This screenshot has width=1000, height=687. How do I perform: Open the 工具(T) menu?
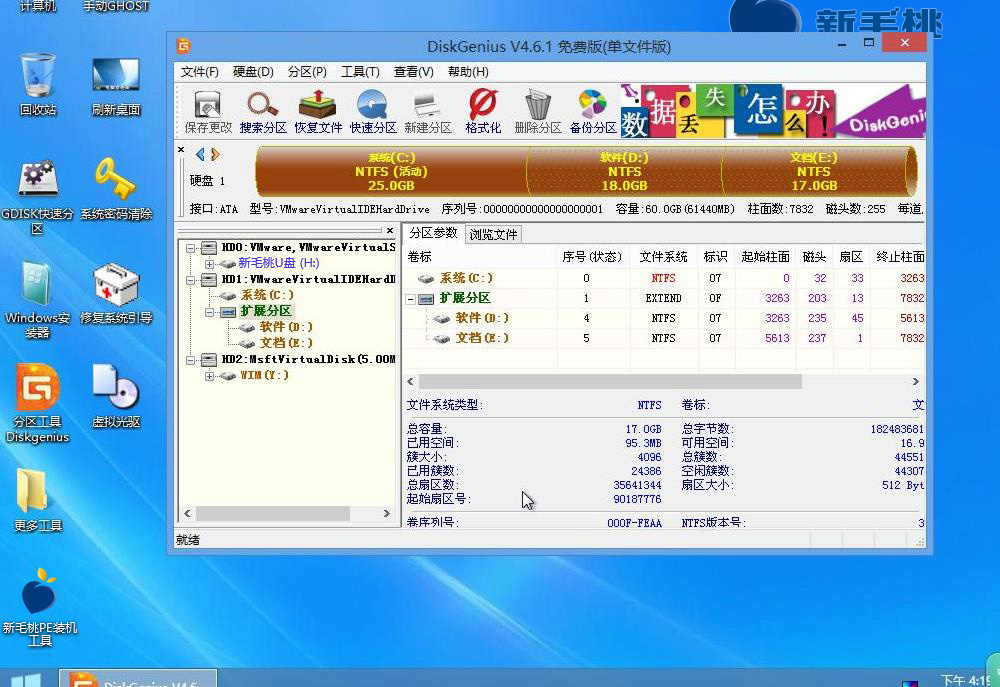[360, 72]
